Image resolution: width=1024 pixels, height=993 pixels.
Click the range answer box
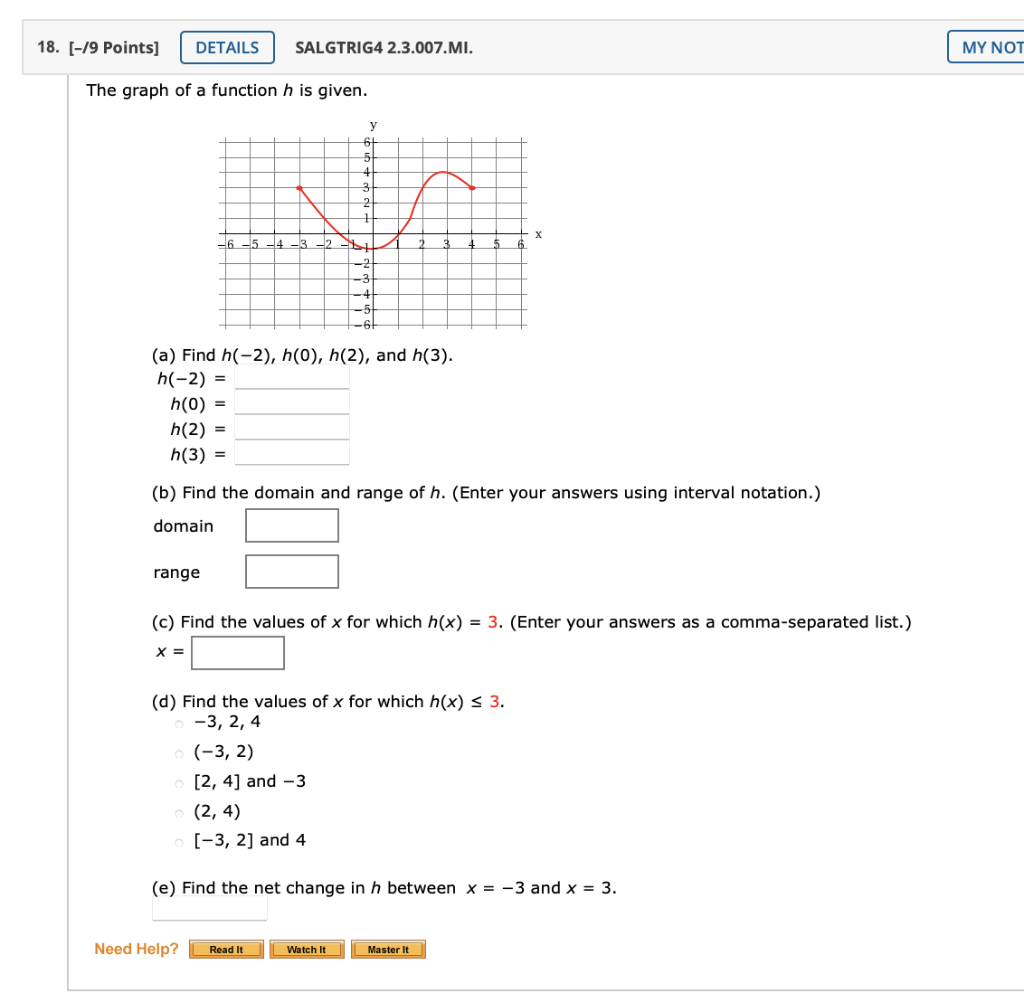291,571
